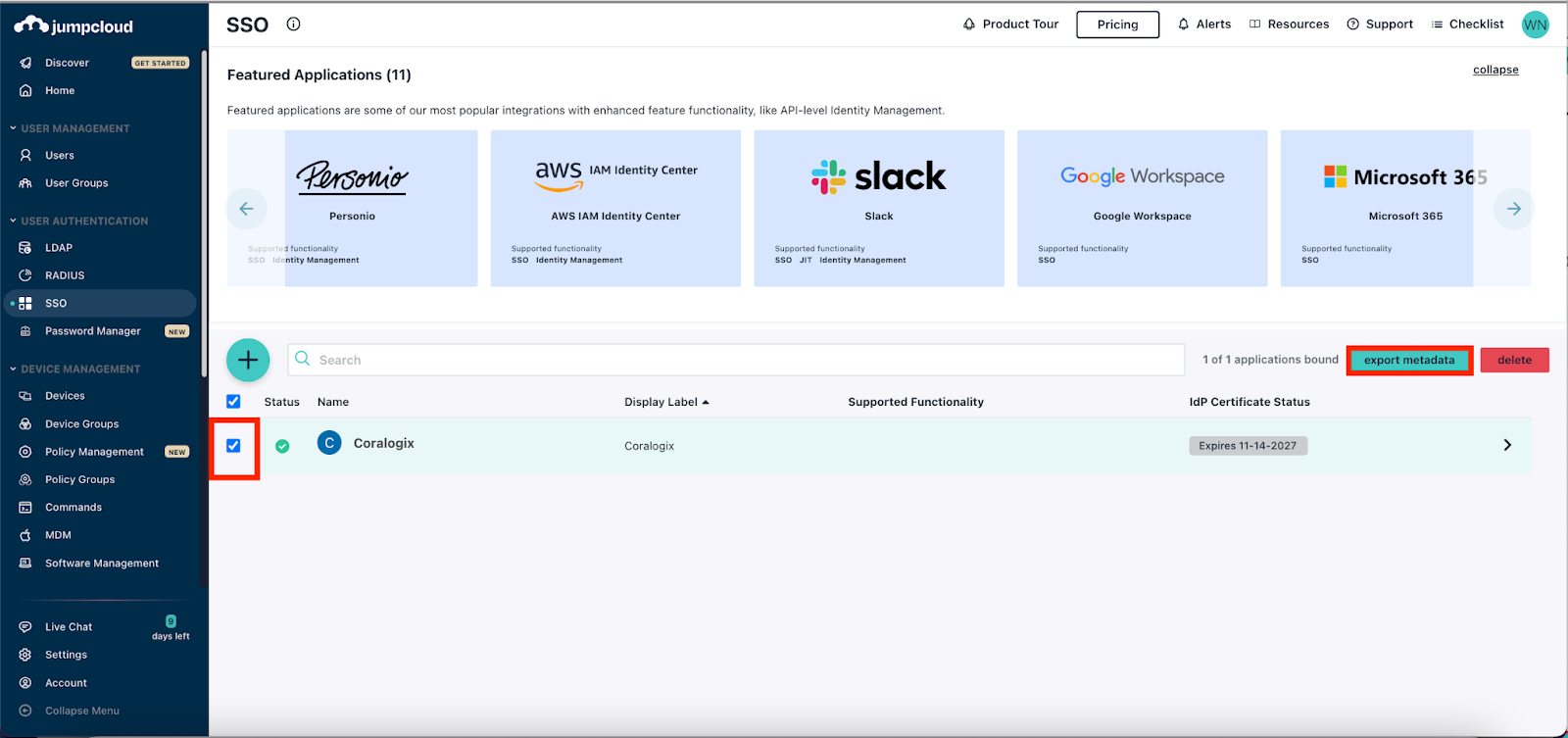The width and height of the screenshot is (1568, 738).
Task: Go to Home in the sidebar
Action: [60, 90]
